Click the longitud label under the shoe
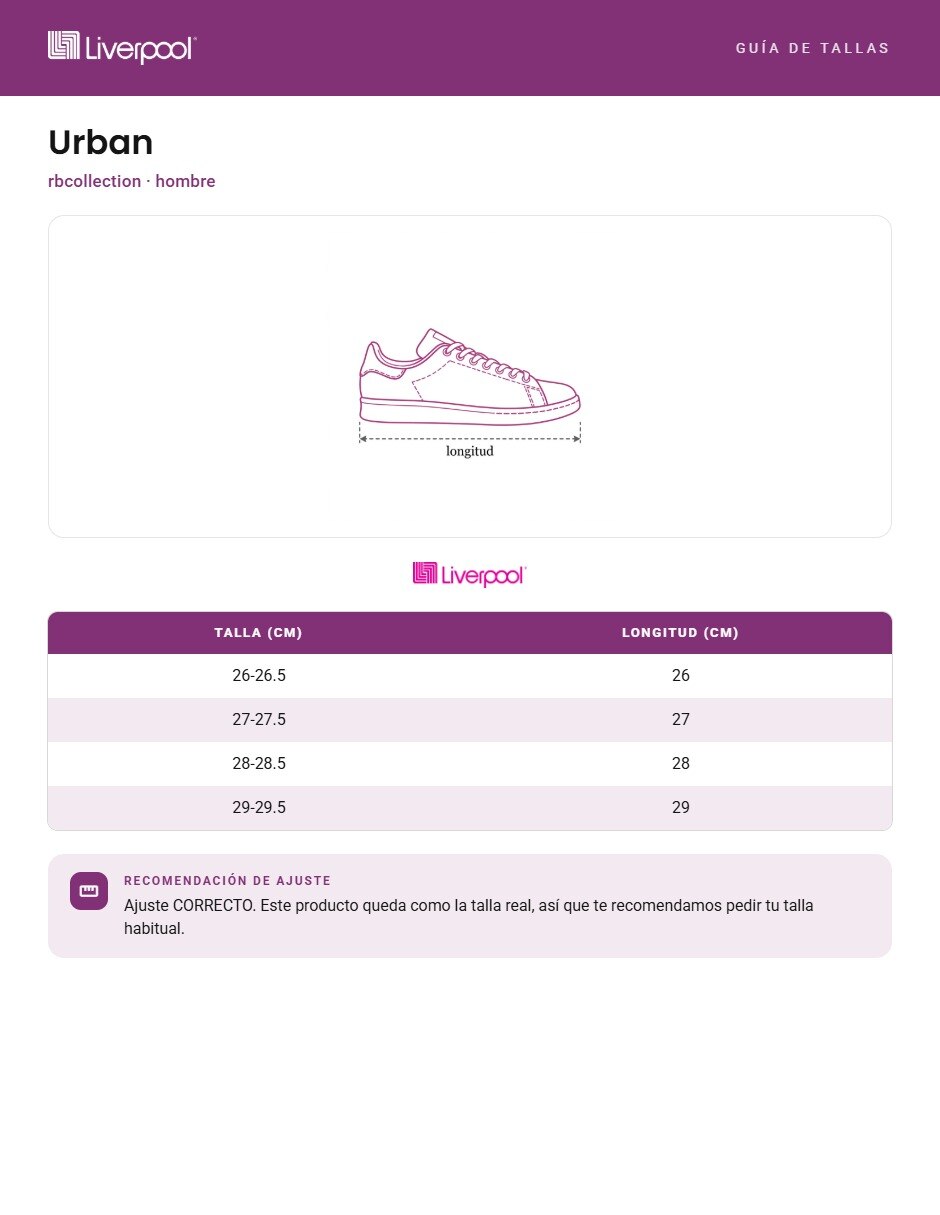 [470, 451]
